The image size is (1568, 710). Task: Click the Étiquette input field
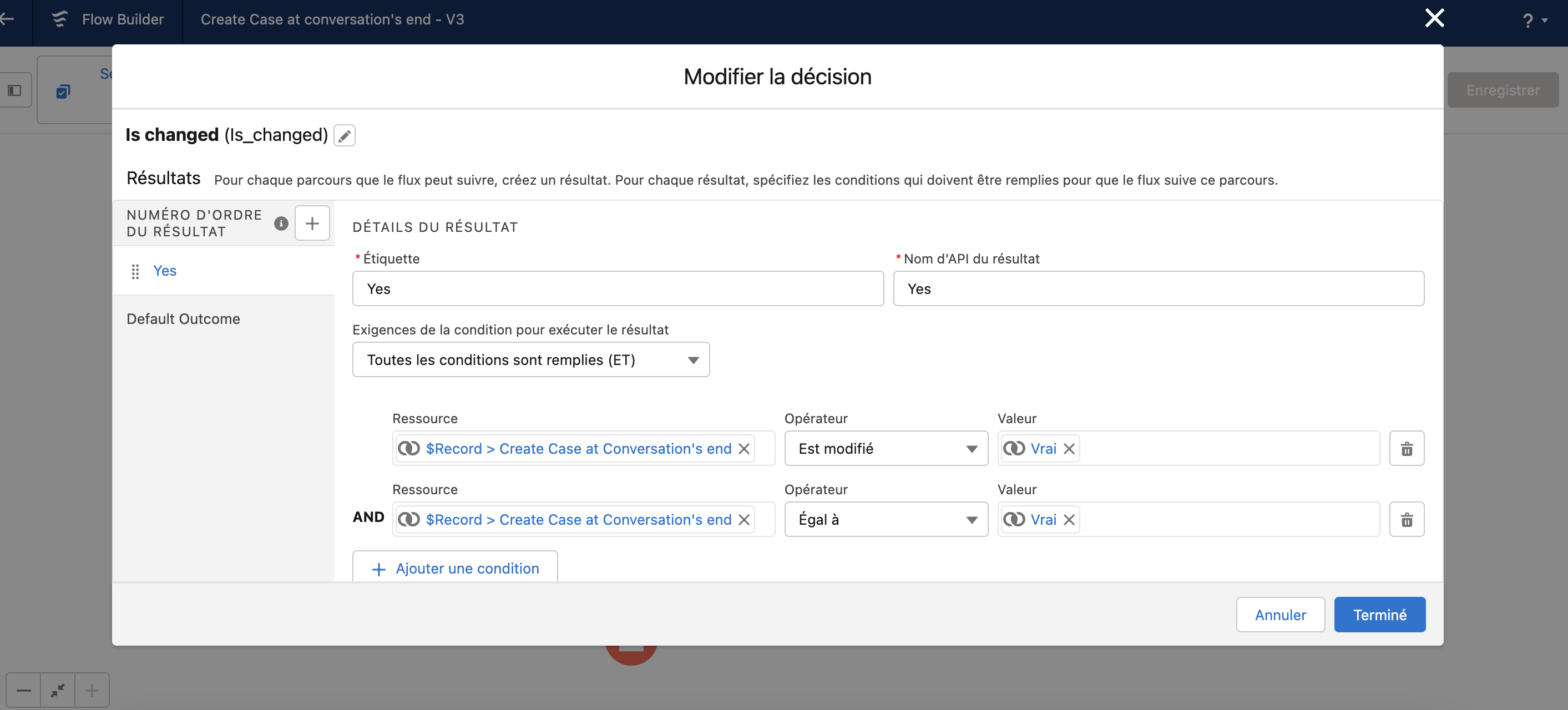click(618, 288)
